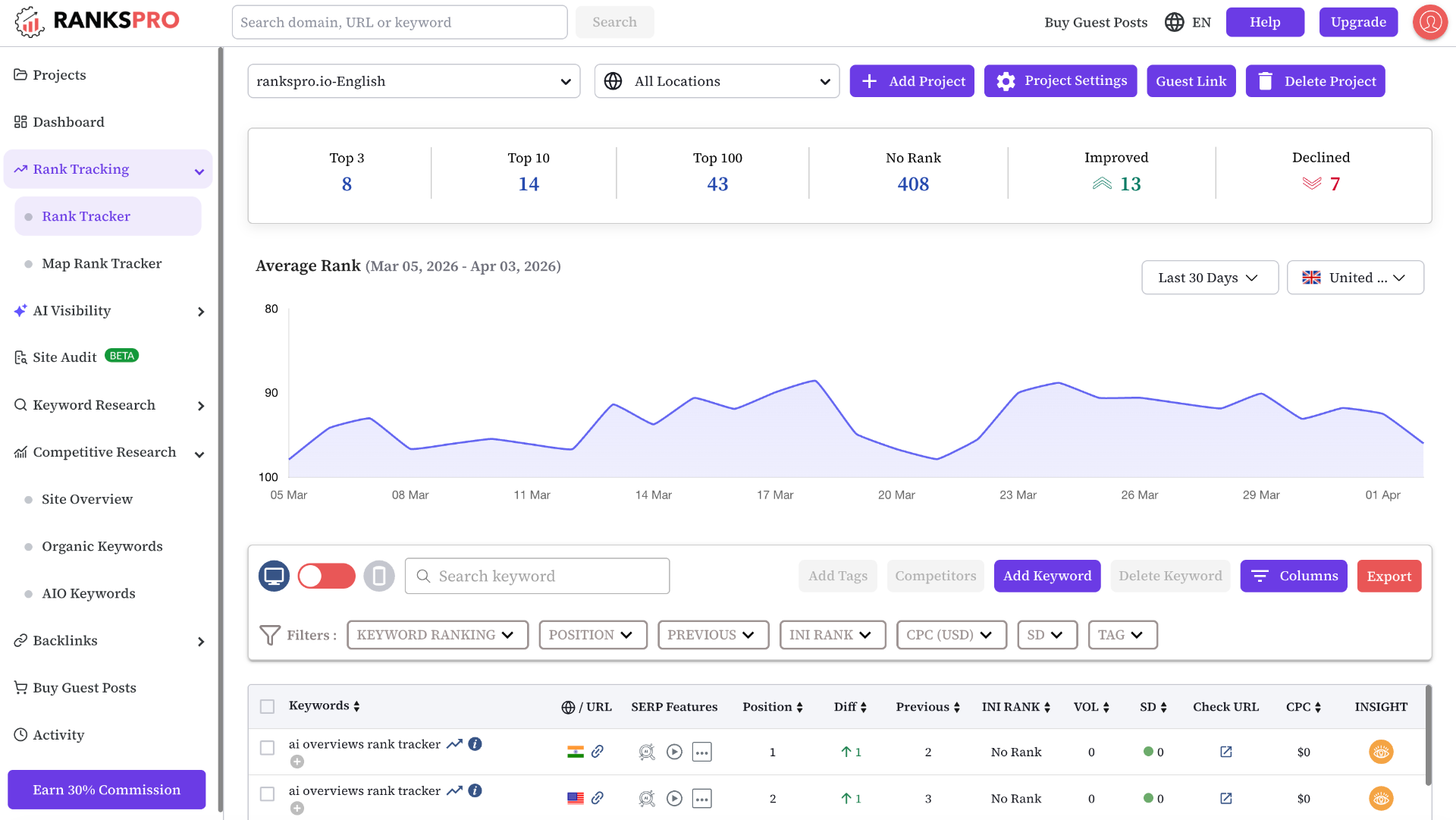Check the first keyword row checkbox

tap(267, 748)
